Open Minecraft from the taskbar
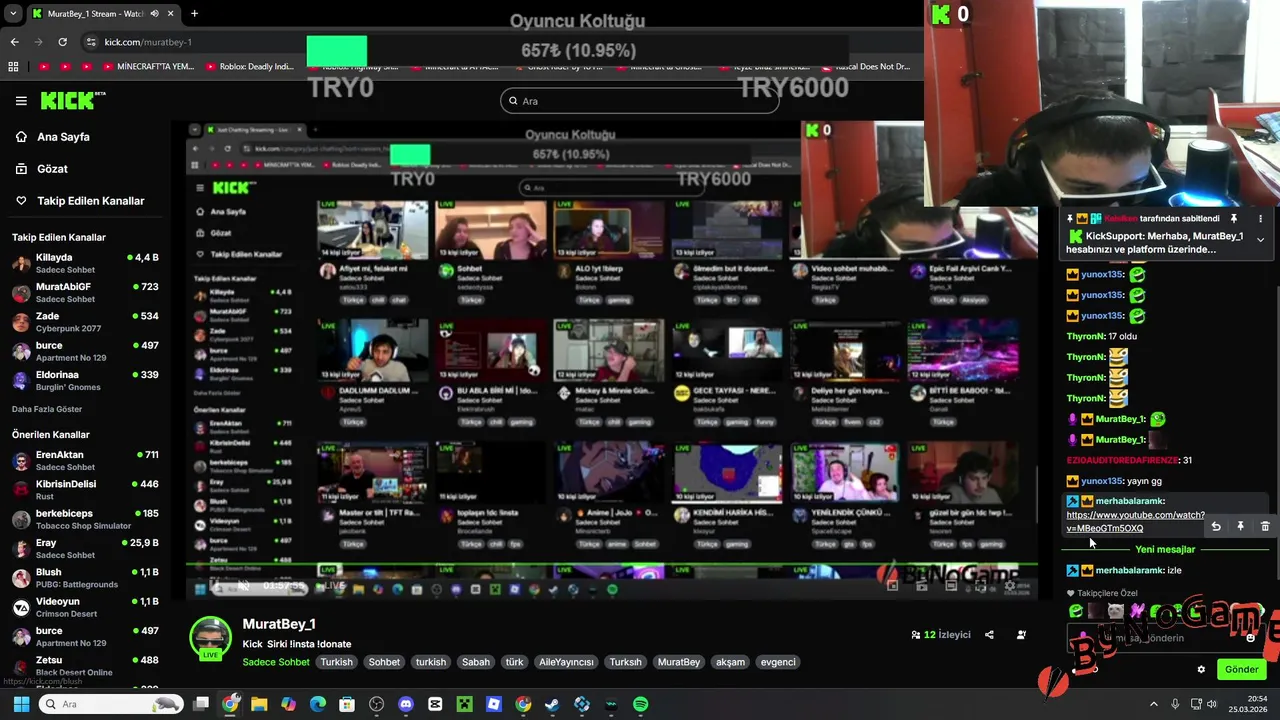This screenshot has width=1280, height=720. tap(465, 704)
